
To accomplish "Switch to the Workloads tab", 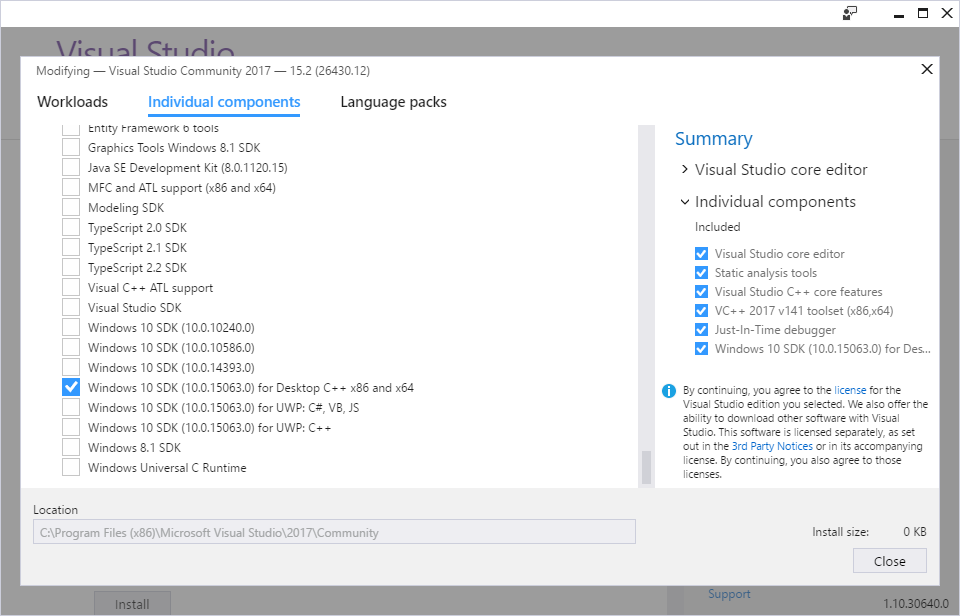I will [72, 102].
